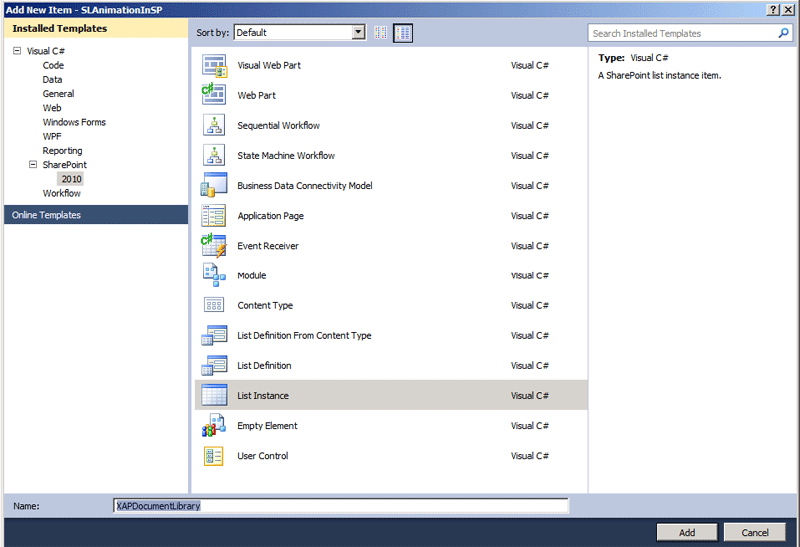Click the Application Page template icon
800x547 pixels.
(214, 215)
